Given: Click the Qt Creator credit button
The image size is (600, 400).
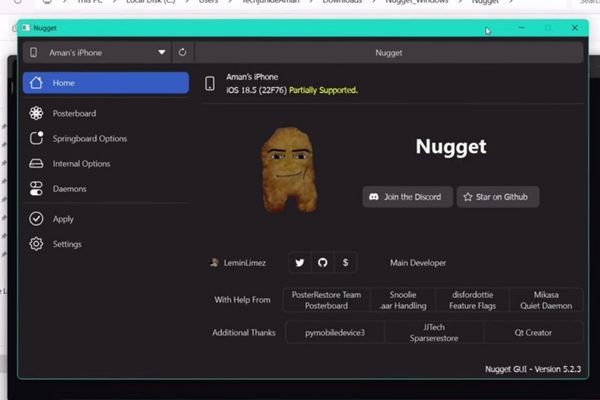Looking at the screenshot, I should [x=533, y=332].
